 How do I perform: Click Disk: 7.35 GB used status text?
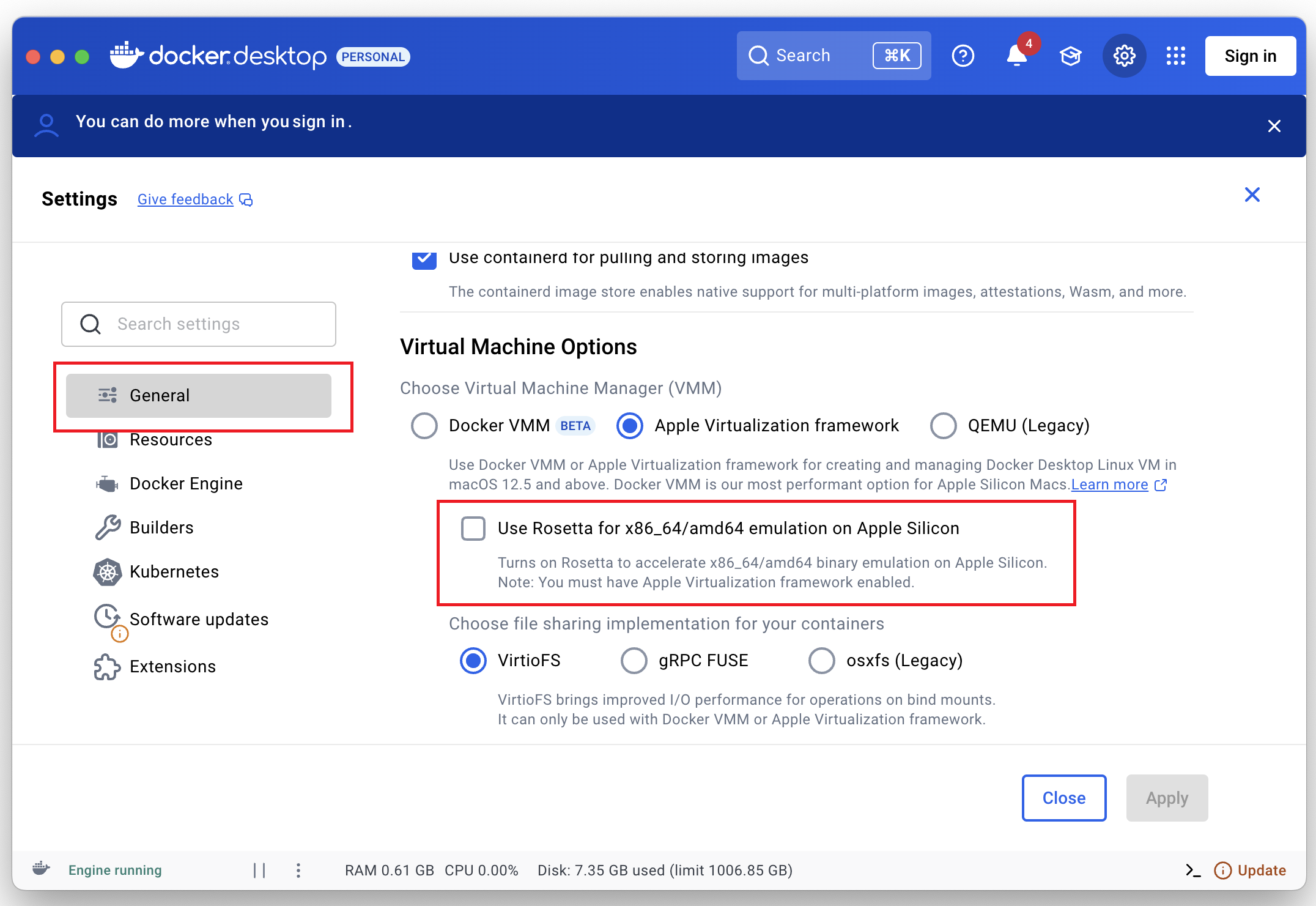point(665,870)
